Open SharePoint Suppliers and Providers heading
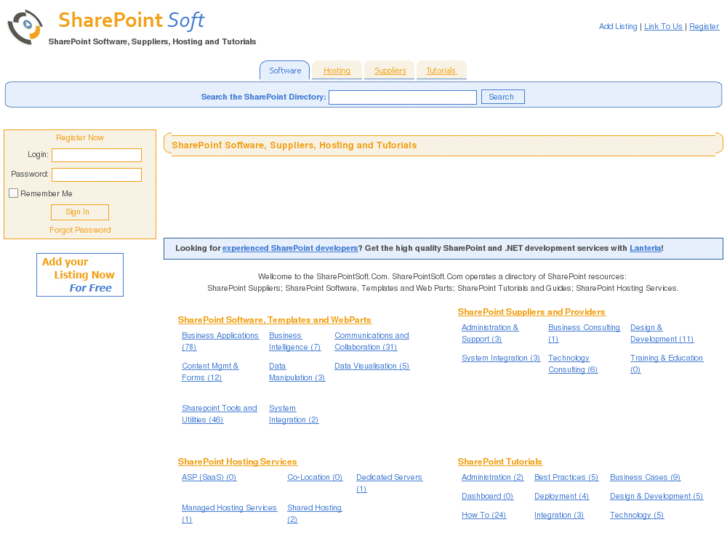 tap(531, 312)
